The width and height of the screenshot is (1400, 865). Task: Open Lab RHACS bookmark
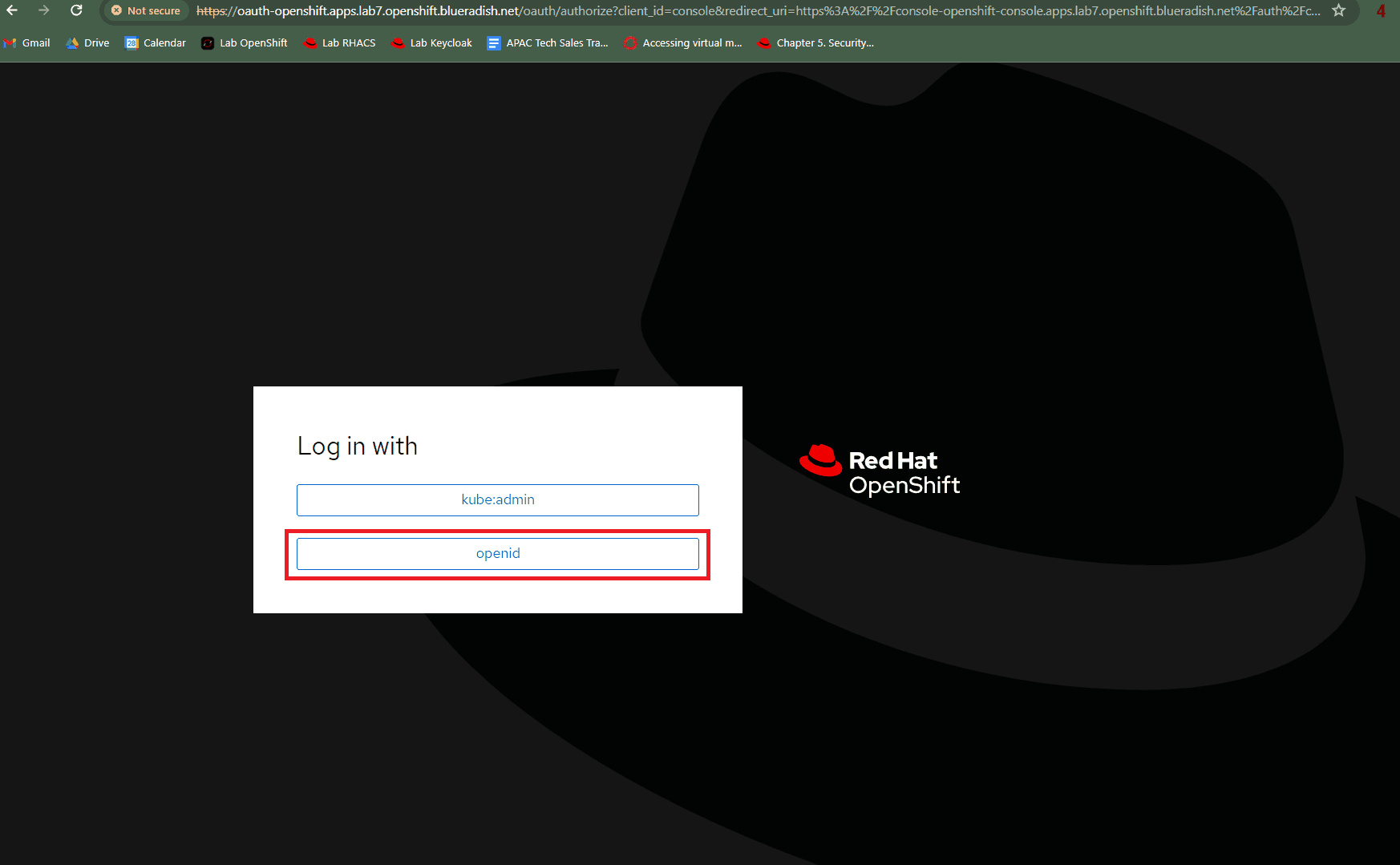[x=340, y=43]
